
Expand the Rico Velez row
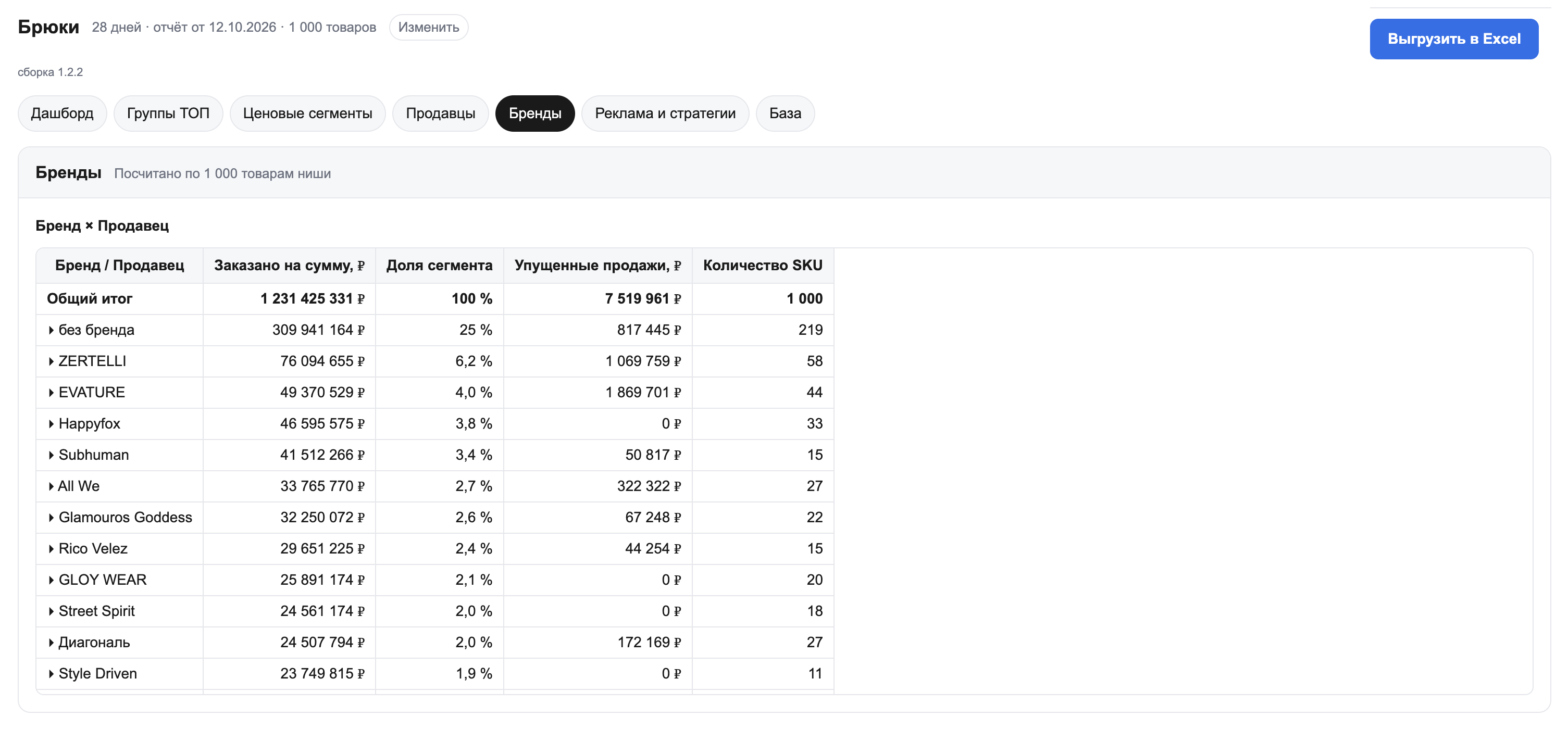click(x=51, y=549)
